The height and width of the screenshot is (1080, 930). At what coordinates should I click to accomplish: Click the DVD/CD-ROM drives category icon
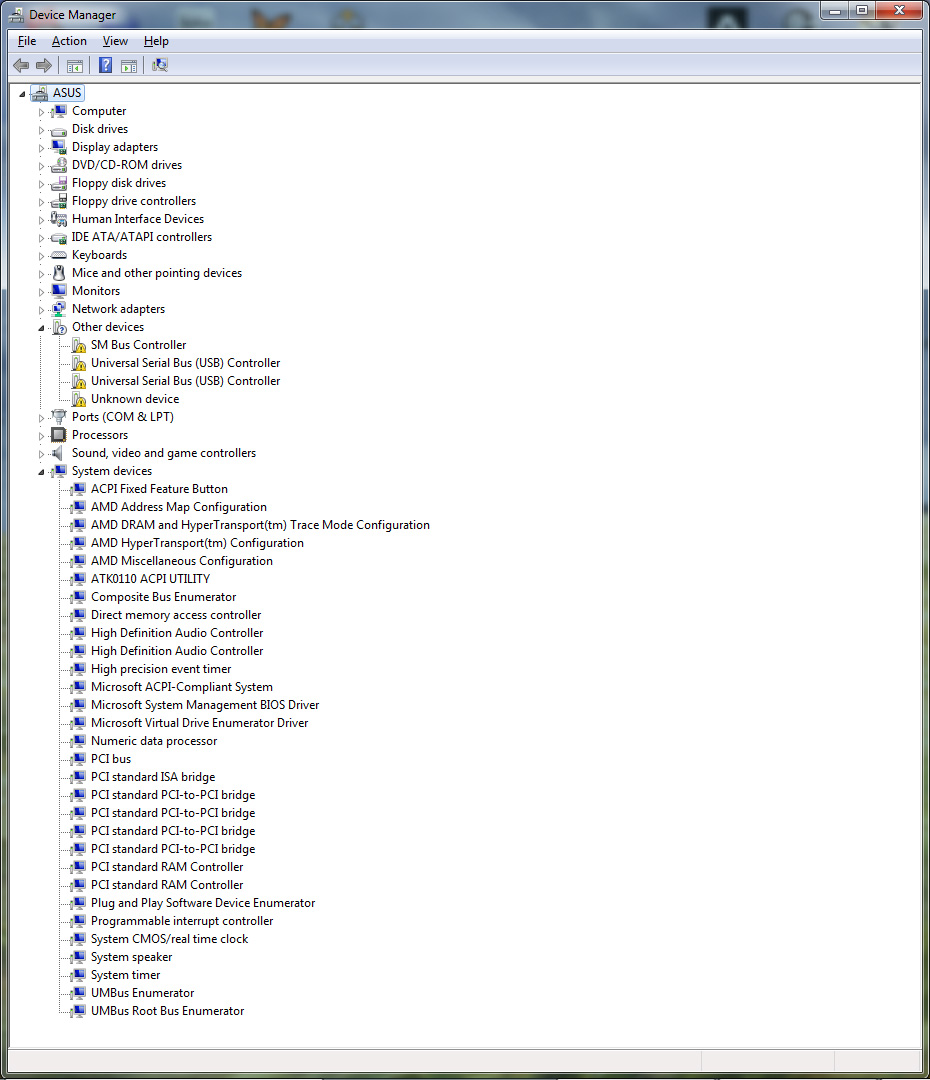coord(59,165)
